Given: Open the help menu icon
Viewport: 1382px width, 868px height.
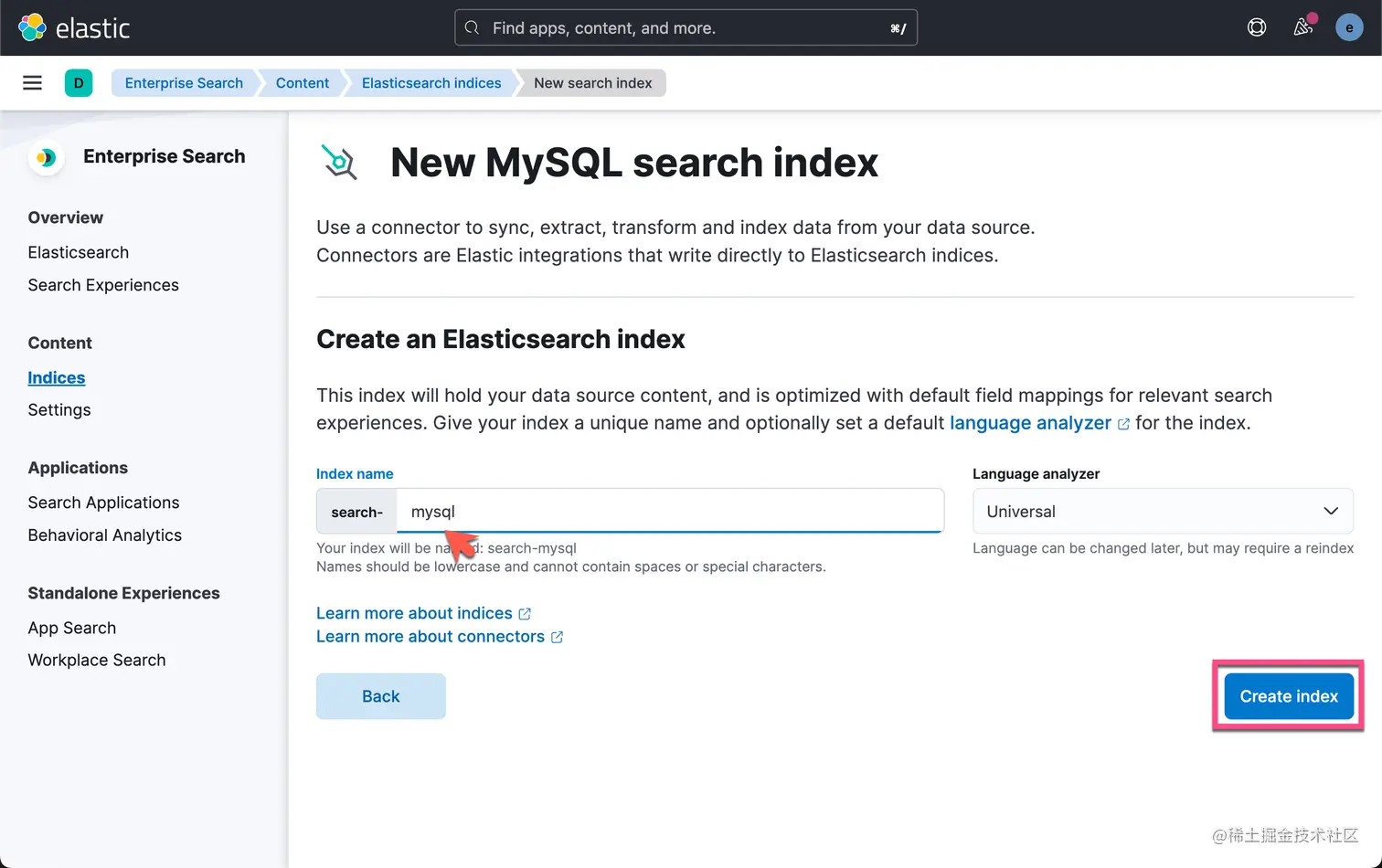Looking at the screenshot, I should pyautogui.click(x=1257, y=27).
